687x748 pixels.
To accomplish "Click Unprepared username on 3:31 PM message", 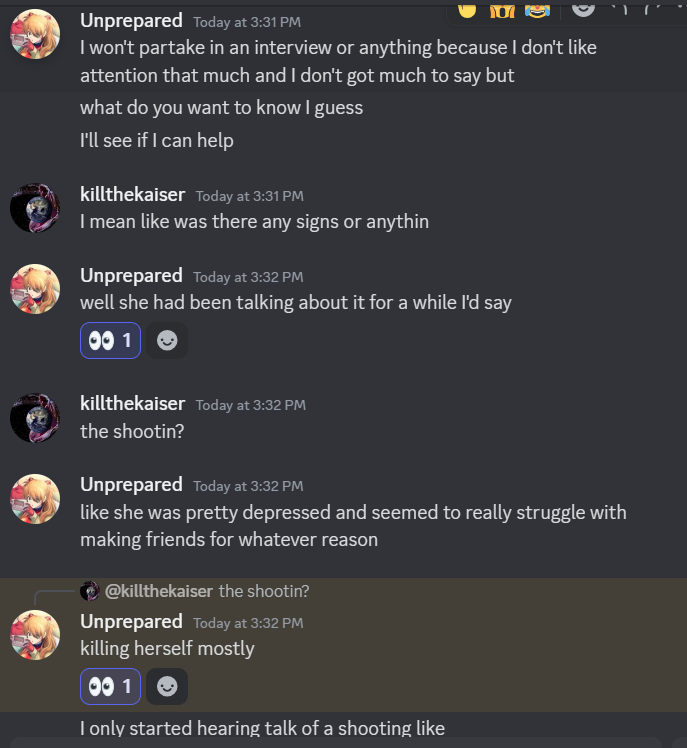I will point(131,21).
